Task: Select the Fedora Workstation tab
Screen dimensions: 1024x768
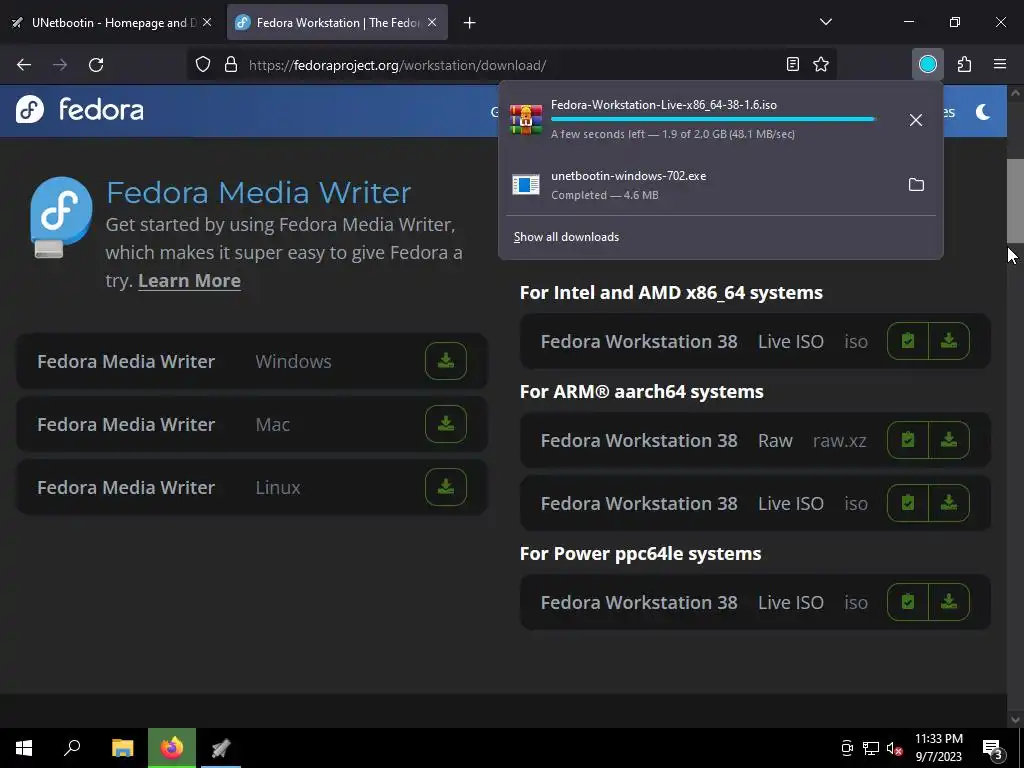Action: pyautogui.click(x=337, y=22)
